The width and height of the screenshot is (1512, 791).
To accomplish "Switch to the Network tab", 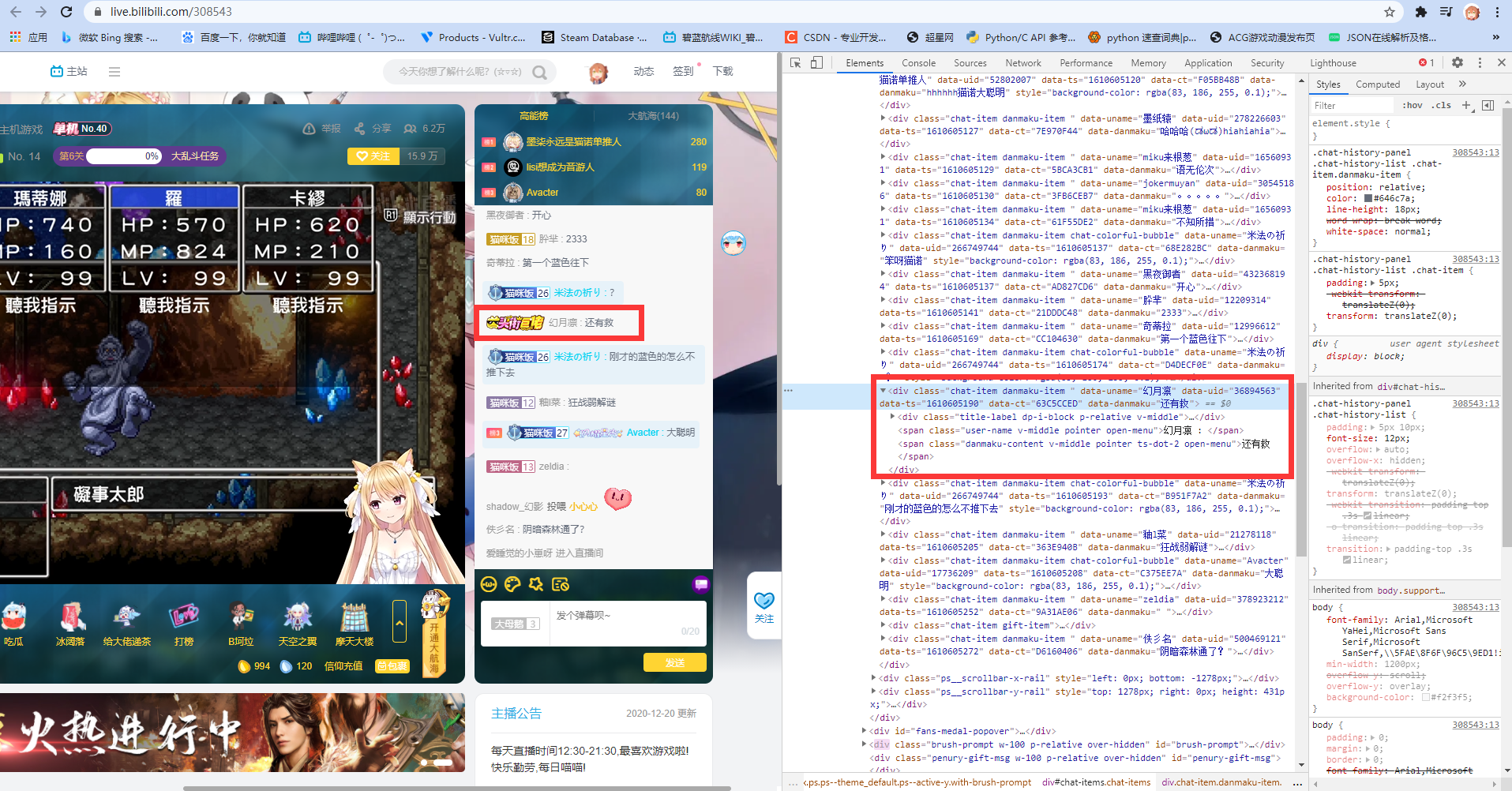I will pyautogui.click(x=1023, y=63).
